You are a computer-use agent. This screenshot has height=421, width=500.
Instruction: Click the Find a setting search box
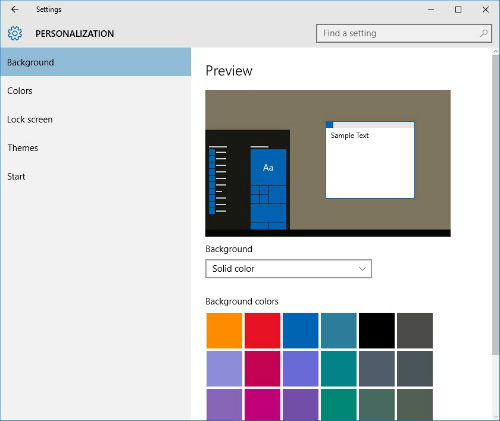(404, 33)
